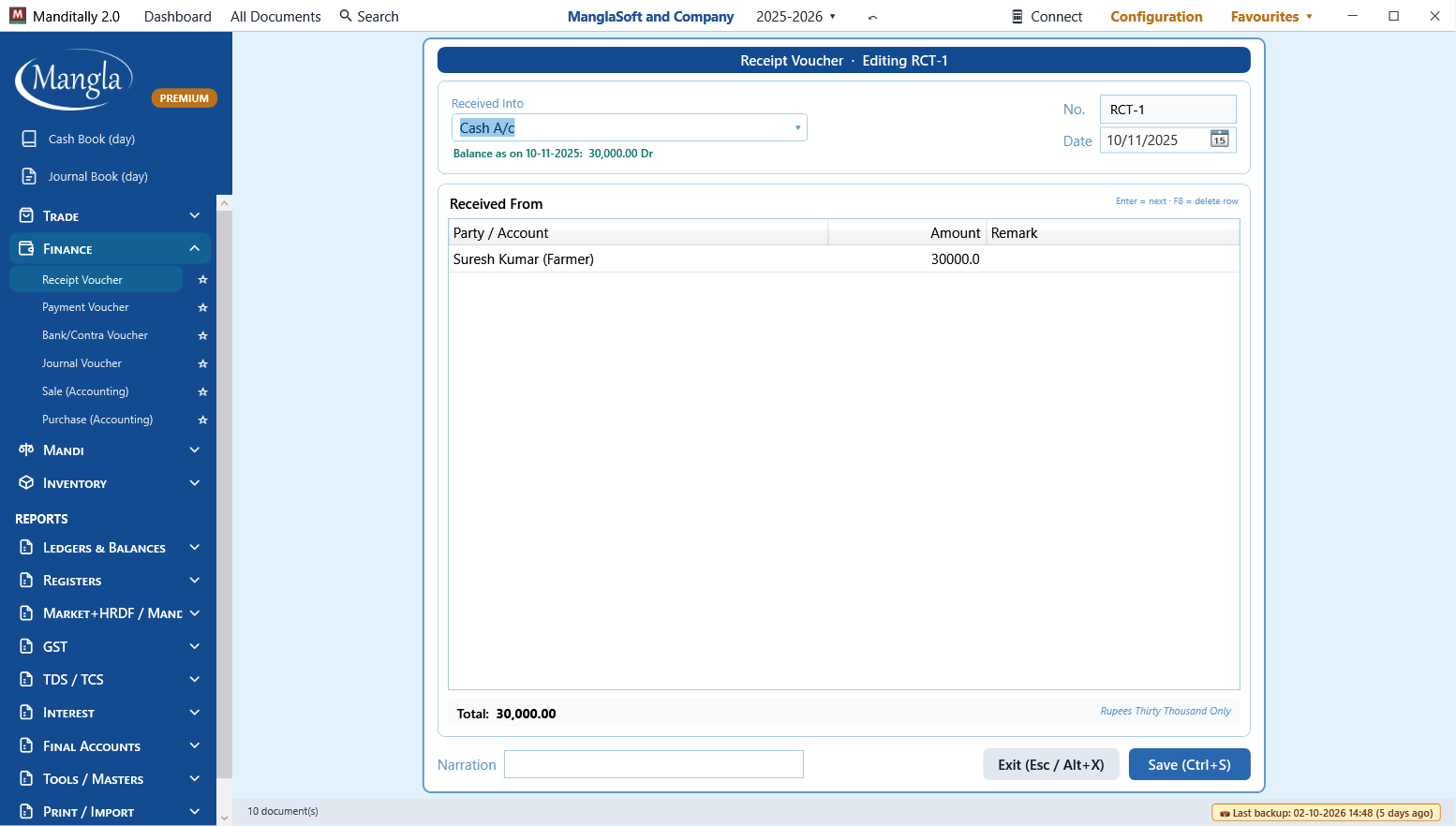Star the Sale (Accounting) favourite
Image resolution: width=1456 pixels, height=826 pixels.
(202, 392)
